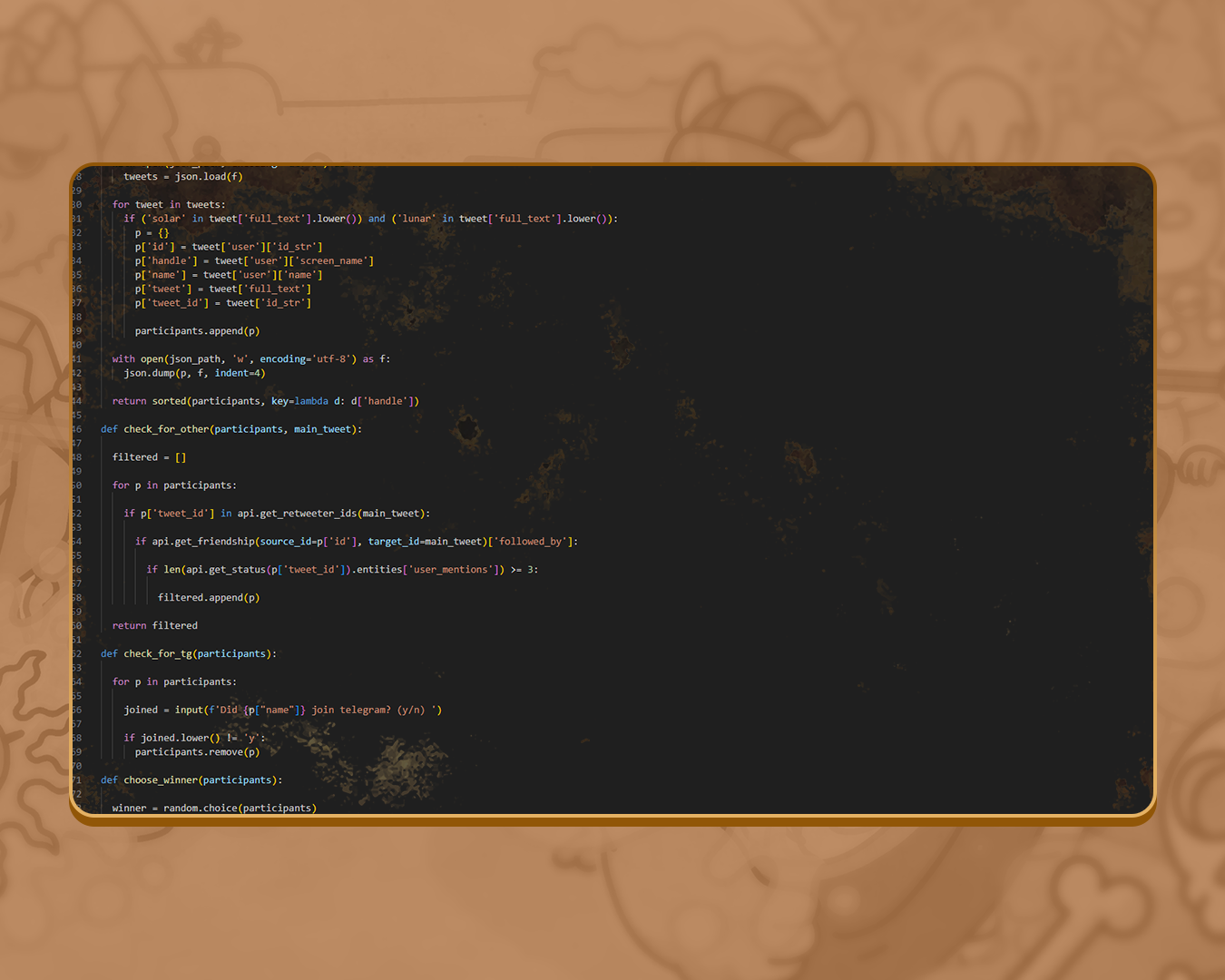Click the encoding='utf-8' argument
This screenshot has width=1225, height=980.
tap(309, 359)
